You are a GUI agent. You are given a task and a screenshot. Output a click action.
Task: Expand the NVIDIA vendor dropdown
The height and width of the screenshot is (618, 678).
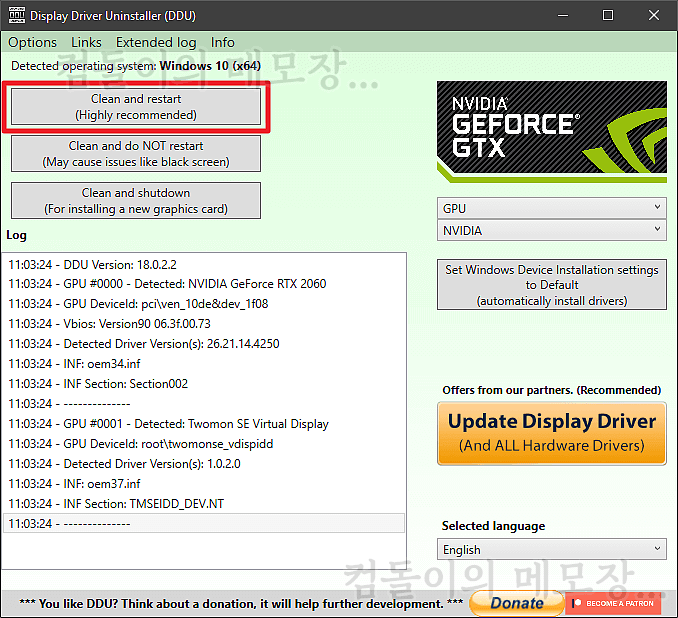(x=552, y=231)
